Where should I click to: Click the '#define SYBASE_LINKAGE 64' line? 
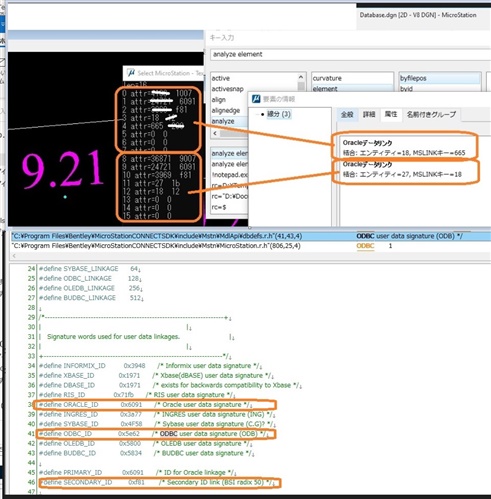click(x=90, y=269)
